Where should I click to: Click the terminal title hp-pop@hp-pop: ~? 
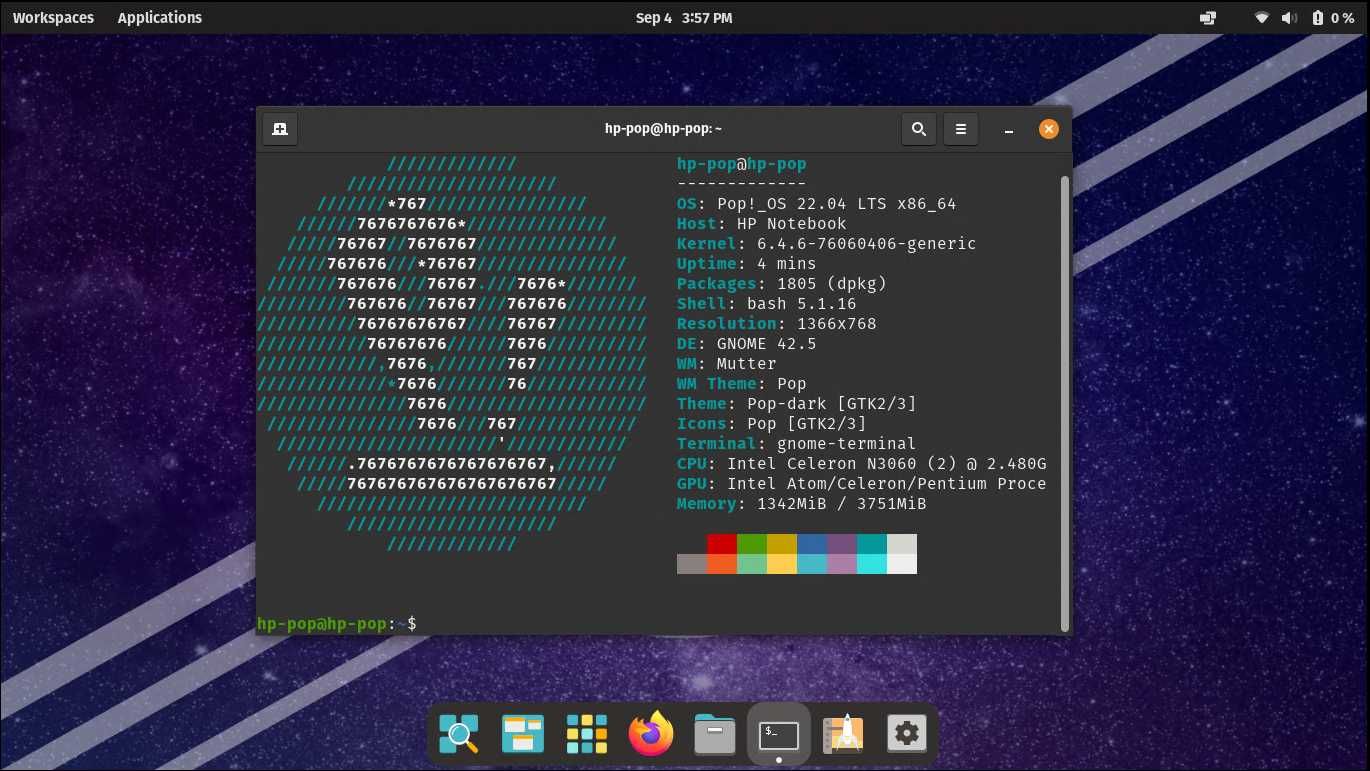point(664,129)
